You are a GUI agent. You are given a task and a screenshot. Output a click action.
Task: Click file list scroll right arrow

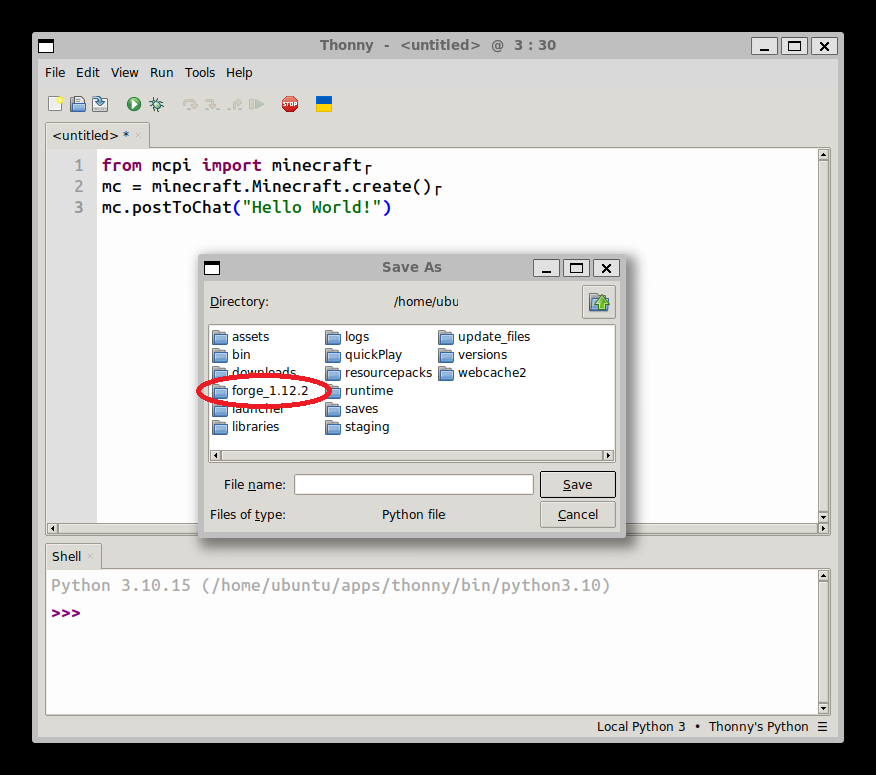(x=608, y=455)
